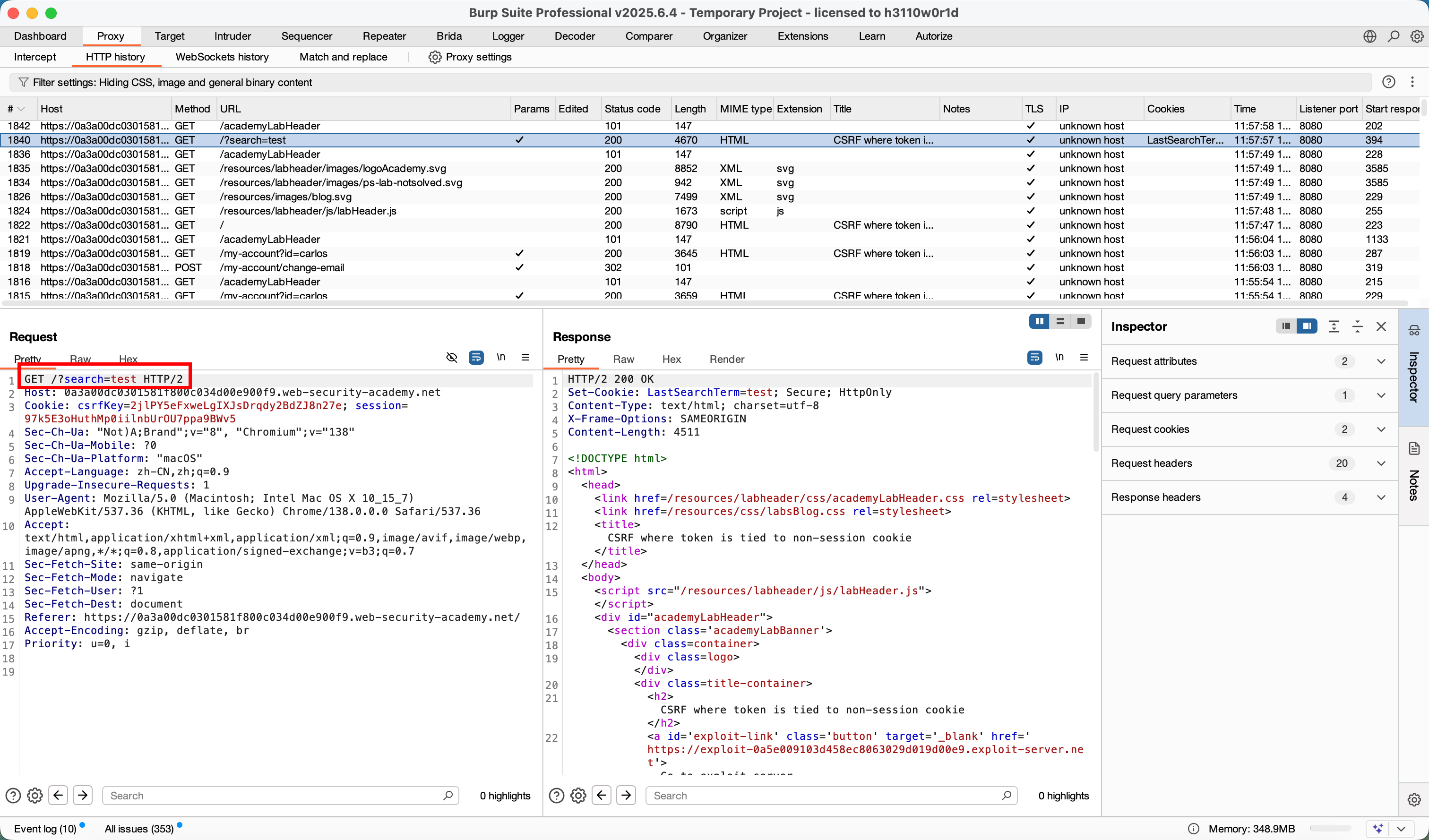Click the response pane hamburger menu icon

1084,357
